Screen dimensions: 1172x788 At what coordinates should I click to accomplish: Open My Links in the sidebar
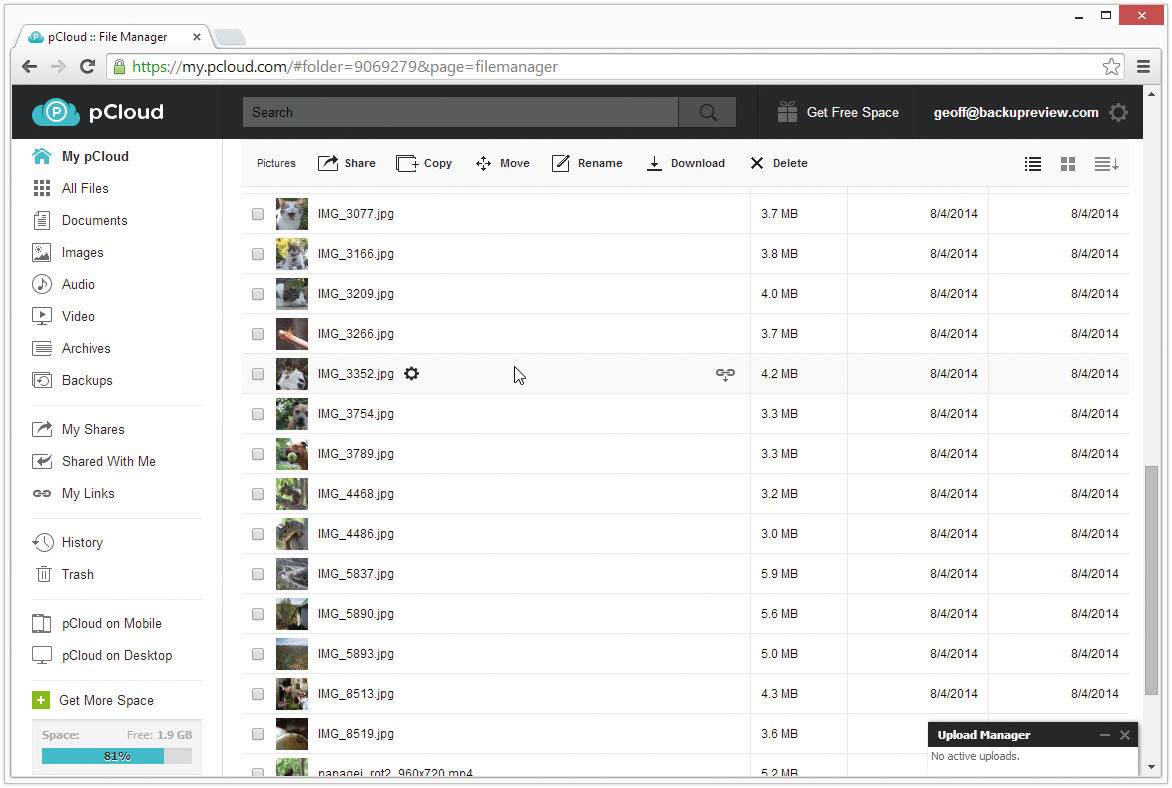(x=74, y=493)
